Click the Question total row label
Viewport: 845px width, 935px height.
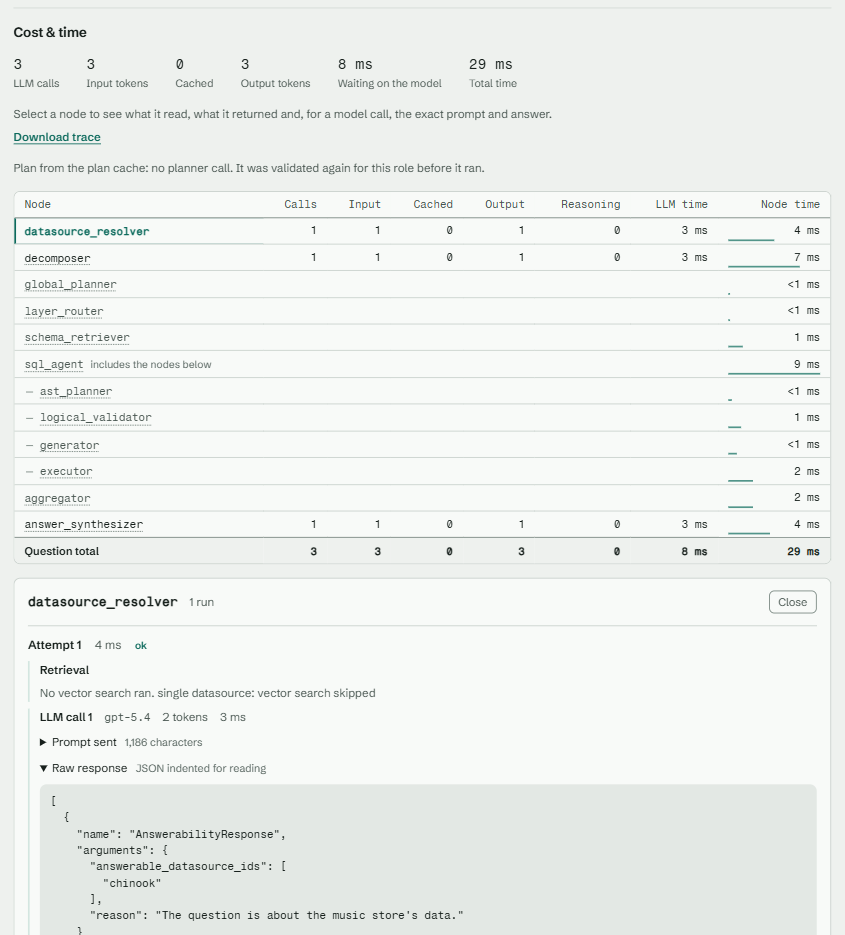tap(61, 552)
